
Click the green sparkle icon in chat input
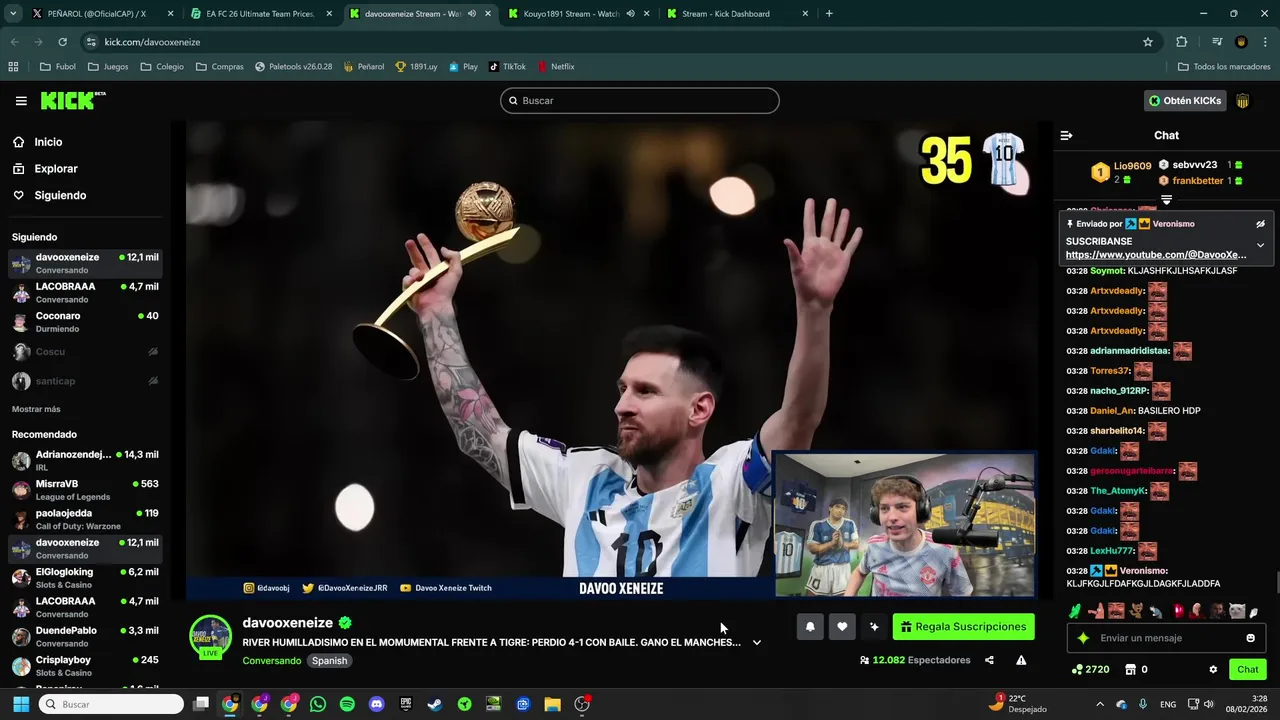tap(1082, 638)
